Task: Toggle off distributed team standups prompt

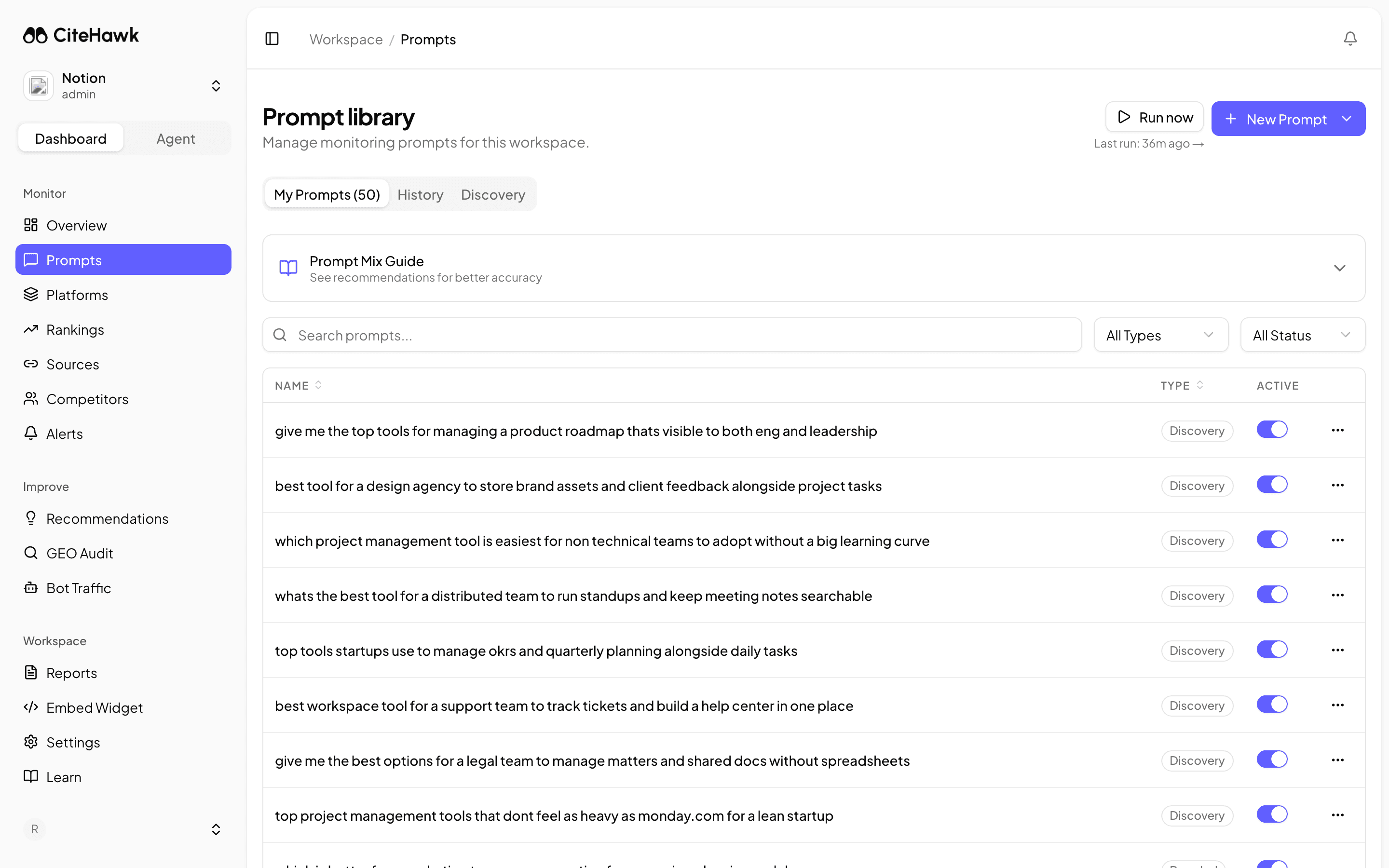Action: [1272, 595]
